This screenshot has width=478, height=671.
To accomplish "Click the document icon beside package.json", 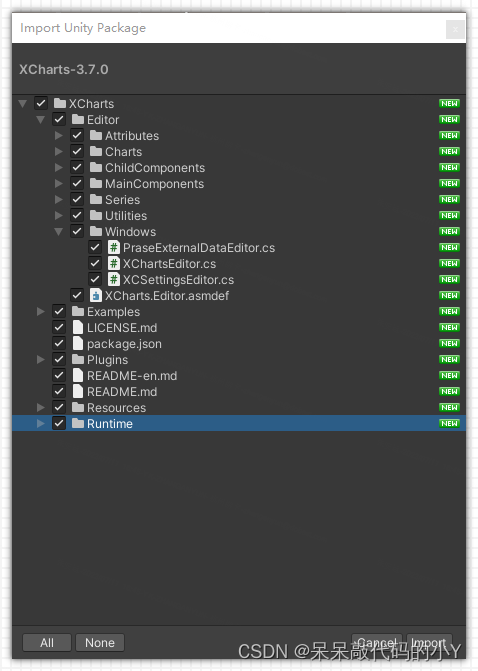I will coord(77,344).
